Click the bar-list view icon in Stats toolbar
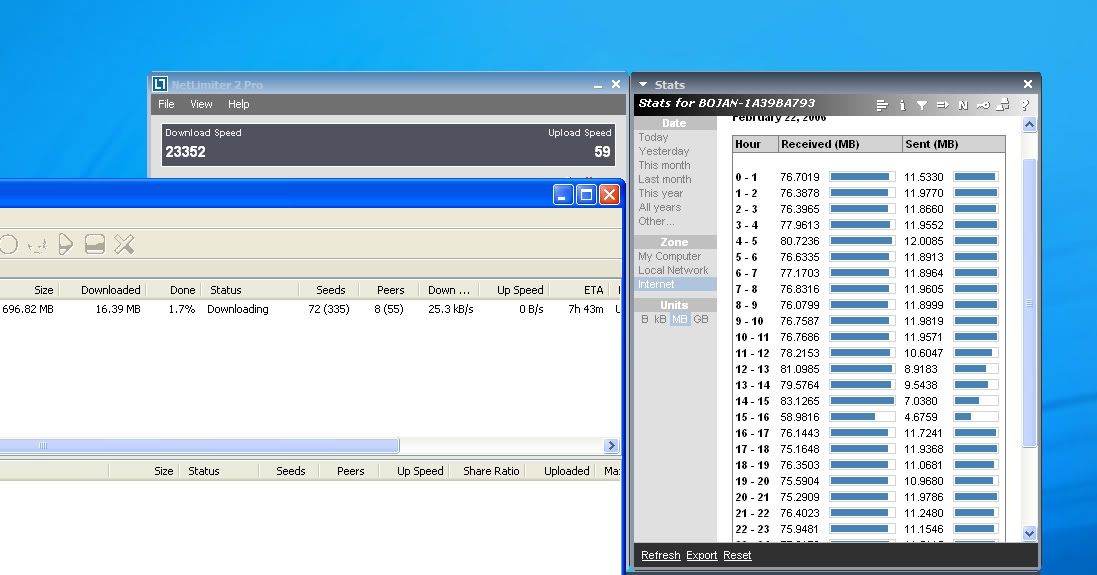Screen dimensions: 1097x575 tap(882, 105)
